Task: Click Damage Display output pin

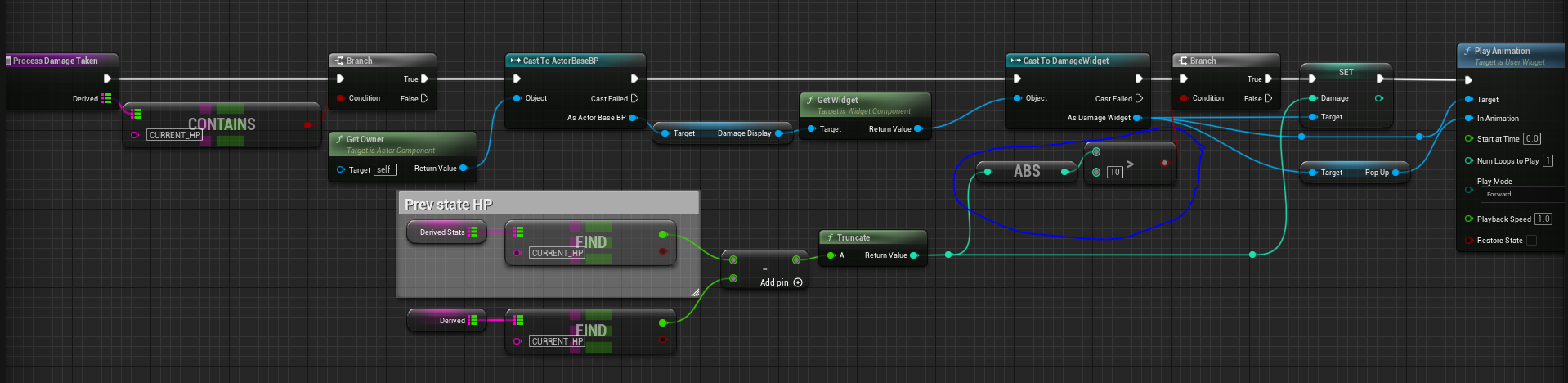Action: point(778,133)
